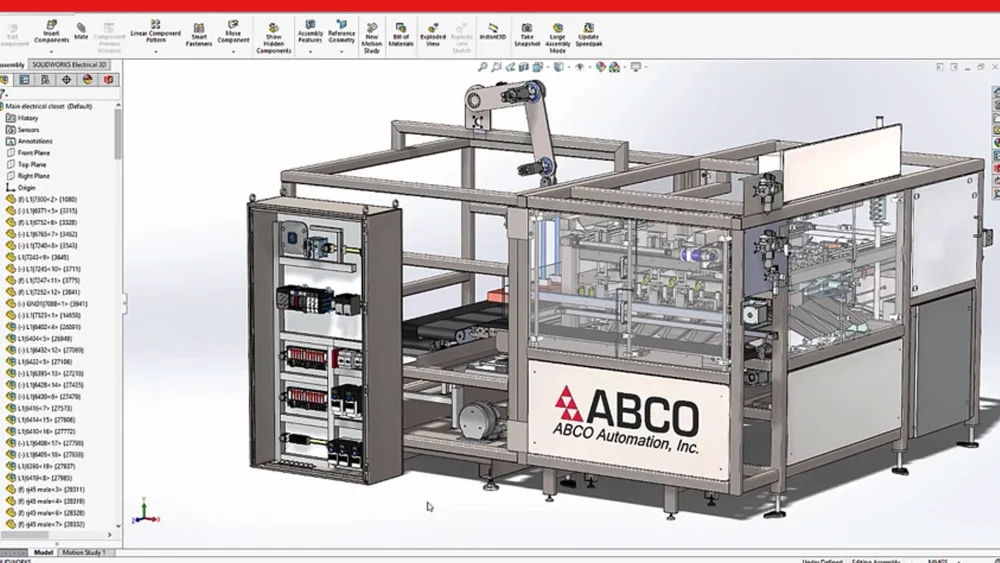Select Annotations in feature tree
This screenshot has height=563, width=1000.
coord(29,141)
